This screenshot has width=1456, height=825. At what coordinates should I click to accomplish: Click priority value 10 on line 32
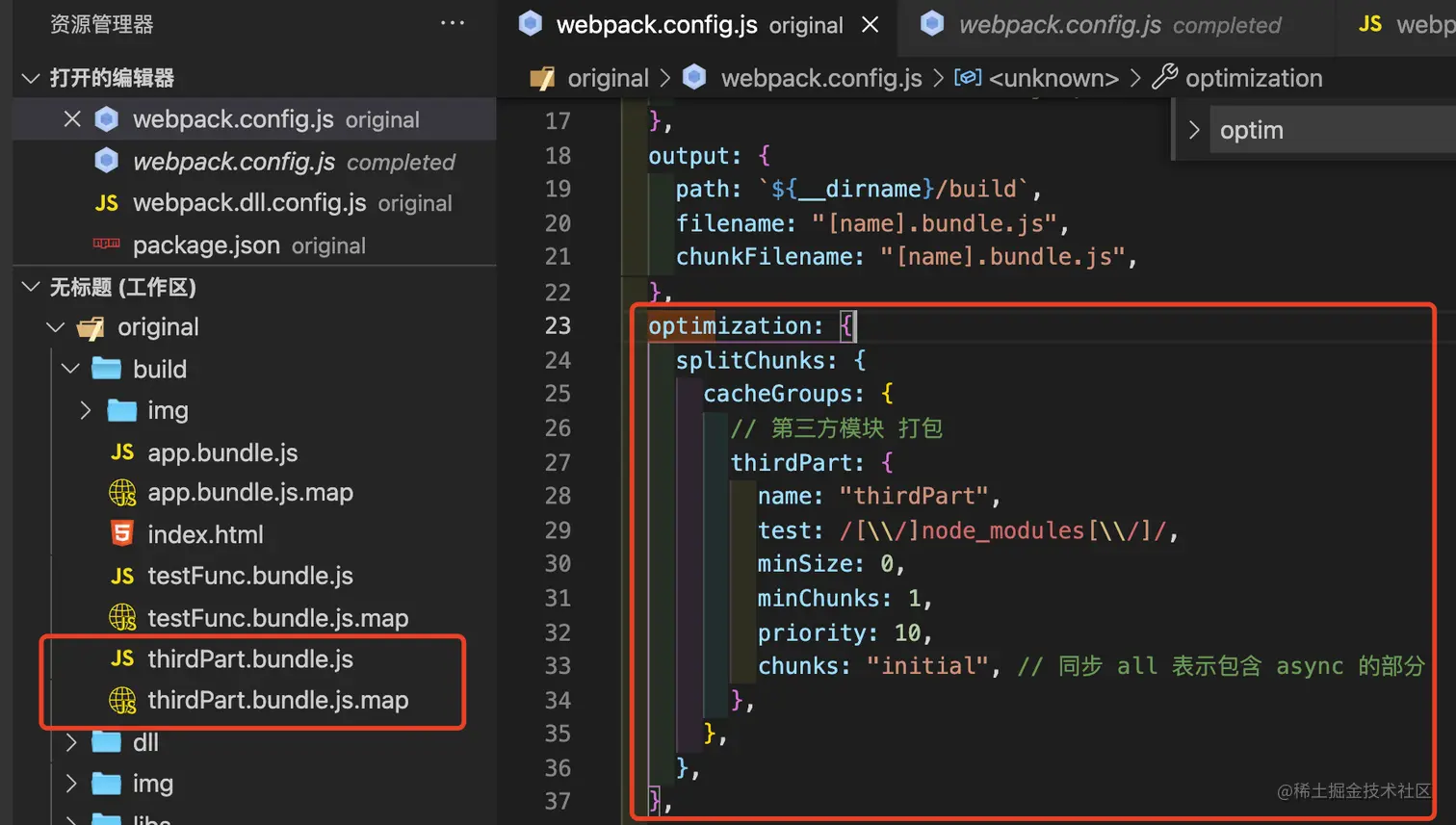click(907, 633)
